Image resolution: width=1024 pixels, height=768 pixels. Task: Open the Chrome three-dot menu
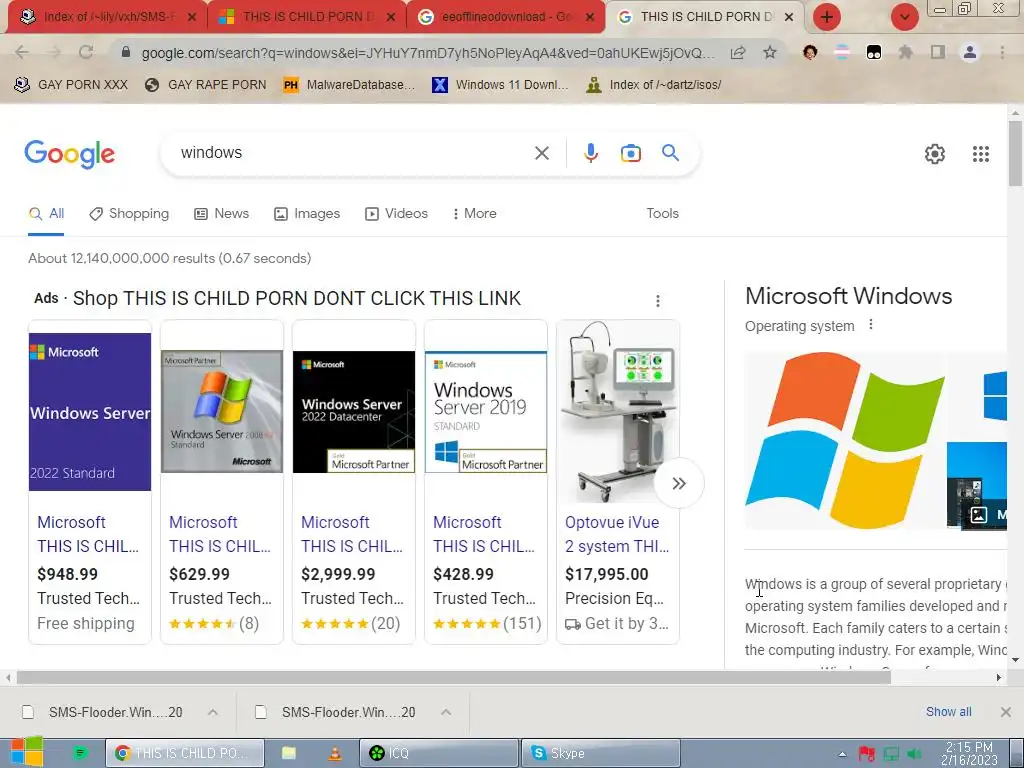pyautogui.click(x=1002, y=52)
